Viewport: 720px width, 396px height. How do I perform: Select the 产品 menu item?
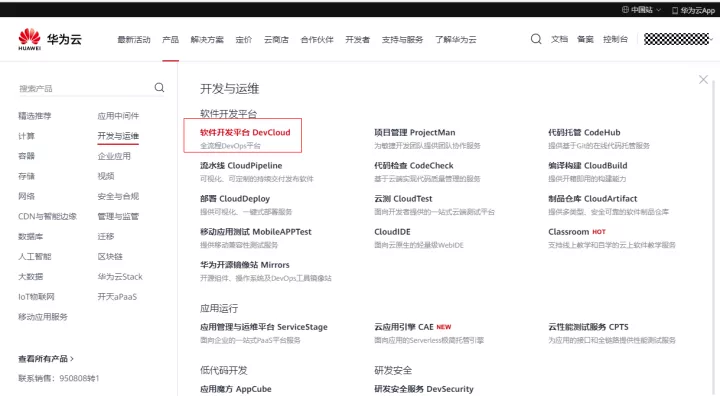click(170, 40)
